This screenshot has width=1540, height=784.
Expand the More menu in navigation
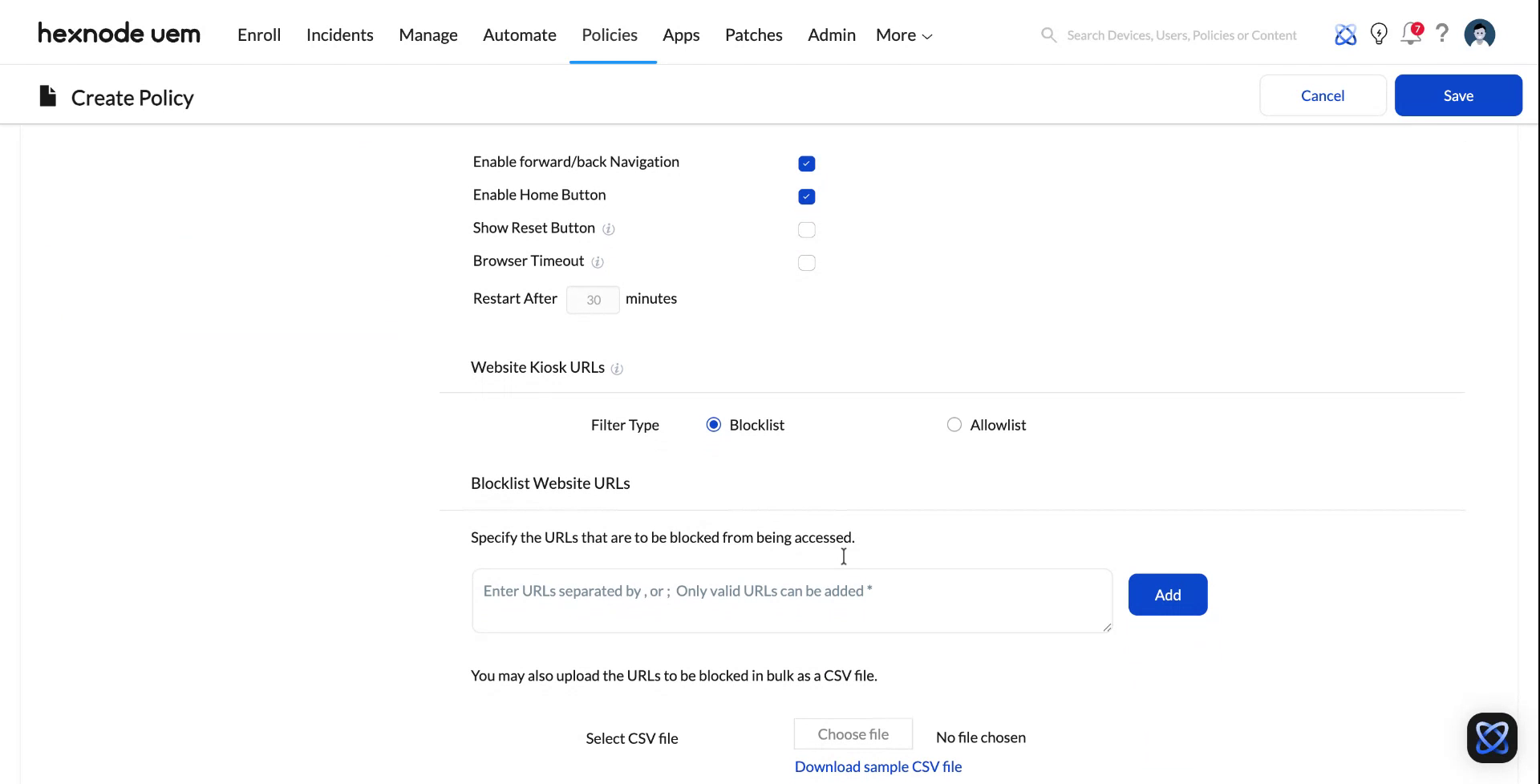[902, 34]
